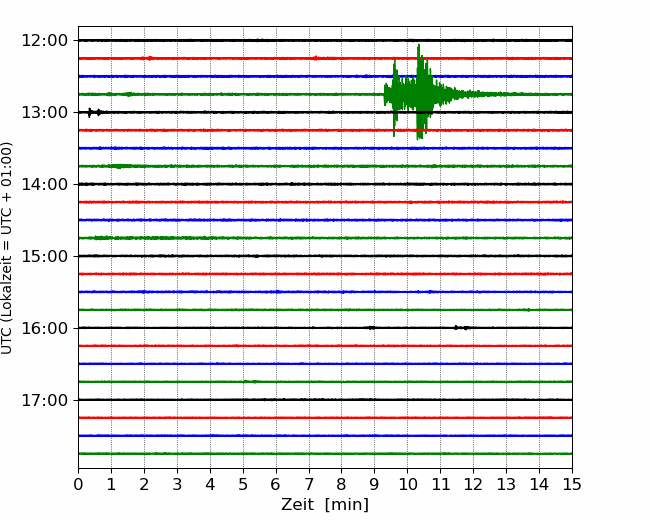
Task: Click the x-axis tick label 12
Action: point(473,484)
